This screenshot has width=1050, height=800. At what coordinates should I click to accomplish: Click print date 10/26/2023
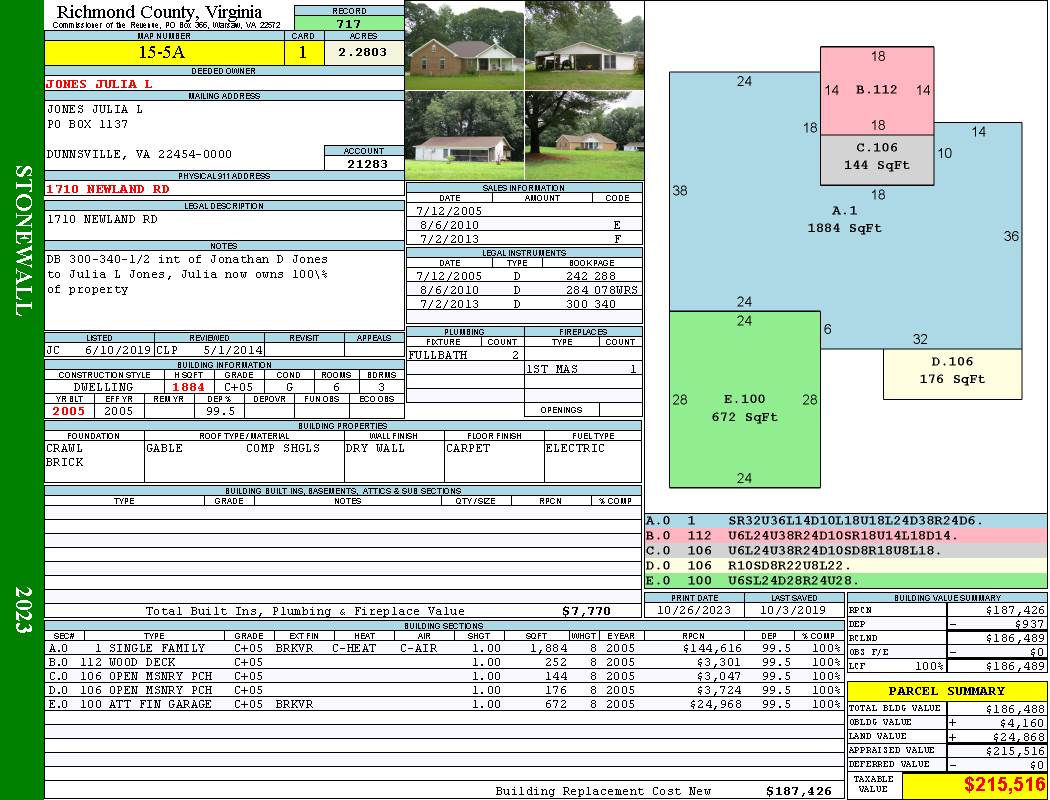694,611
